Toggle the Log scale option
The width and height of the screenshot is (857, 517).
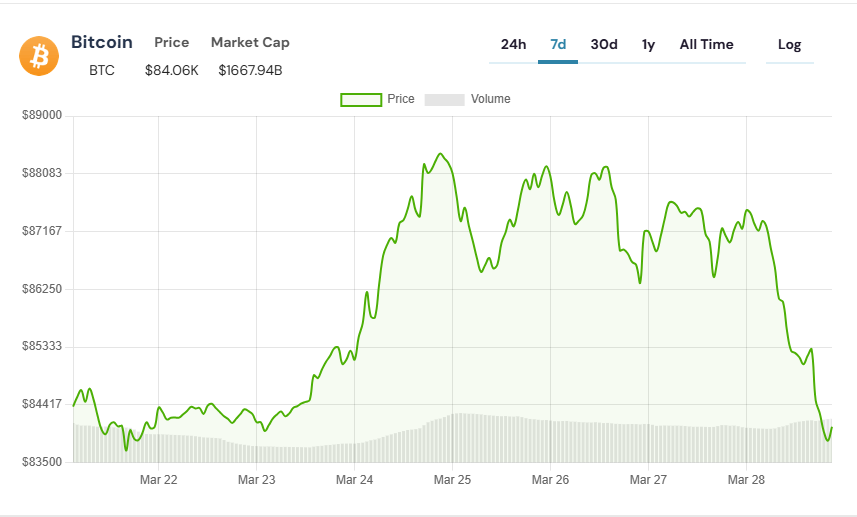pos(789,45)
